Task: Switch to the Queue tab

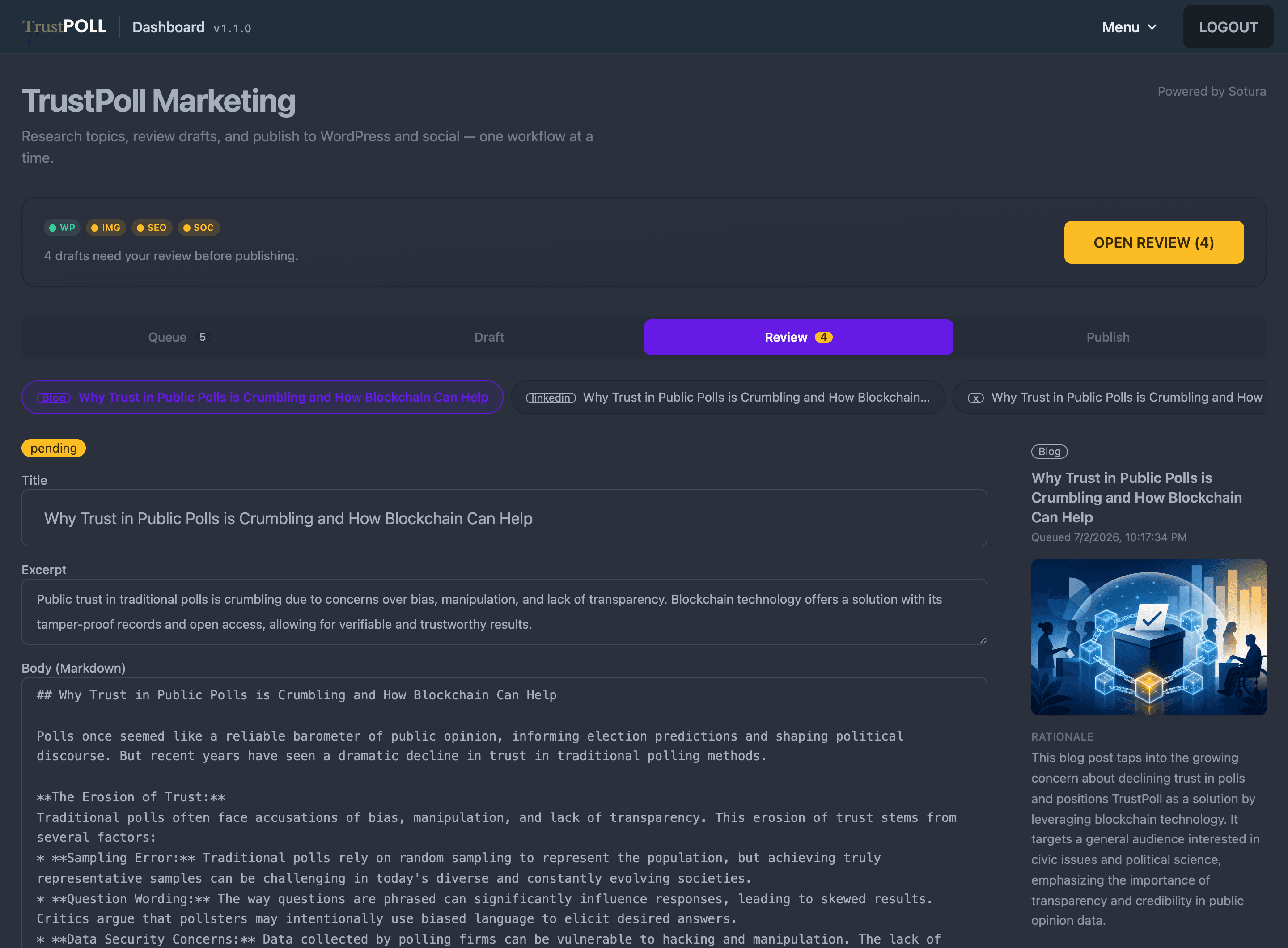Action: tap(177, 338)
